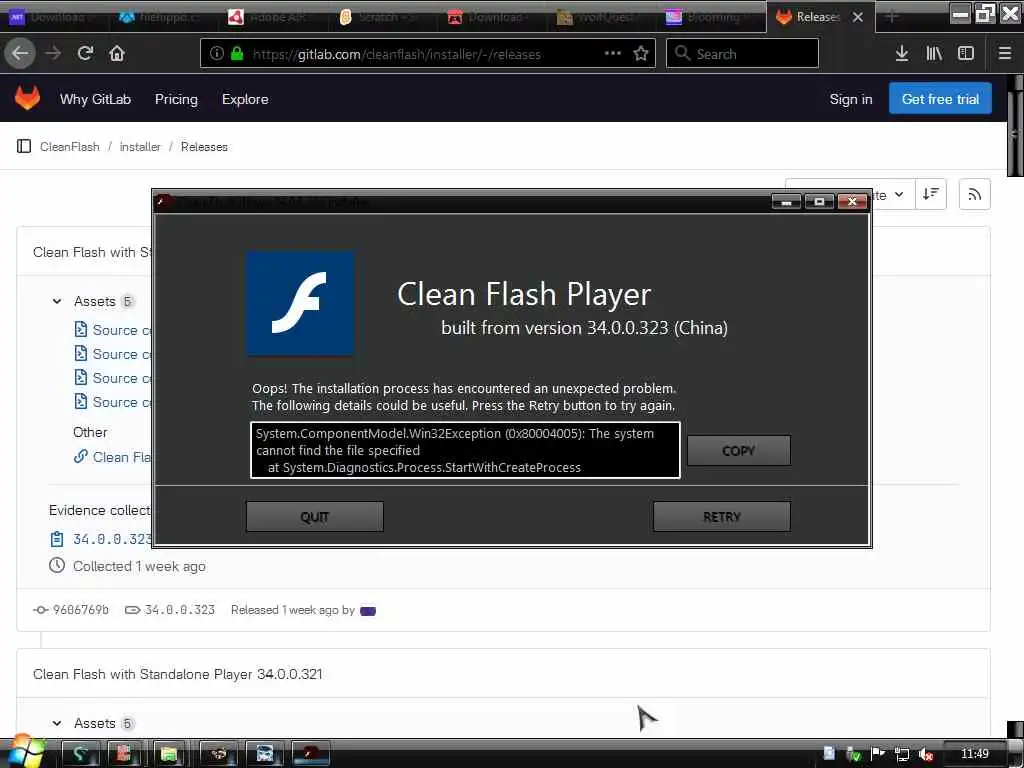Click the Releases breadcrumb
Screen dimensions: 1024x768
click(x=204, y=146)
